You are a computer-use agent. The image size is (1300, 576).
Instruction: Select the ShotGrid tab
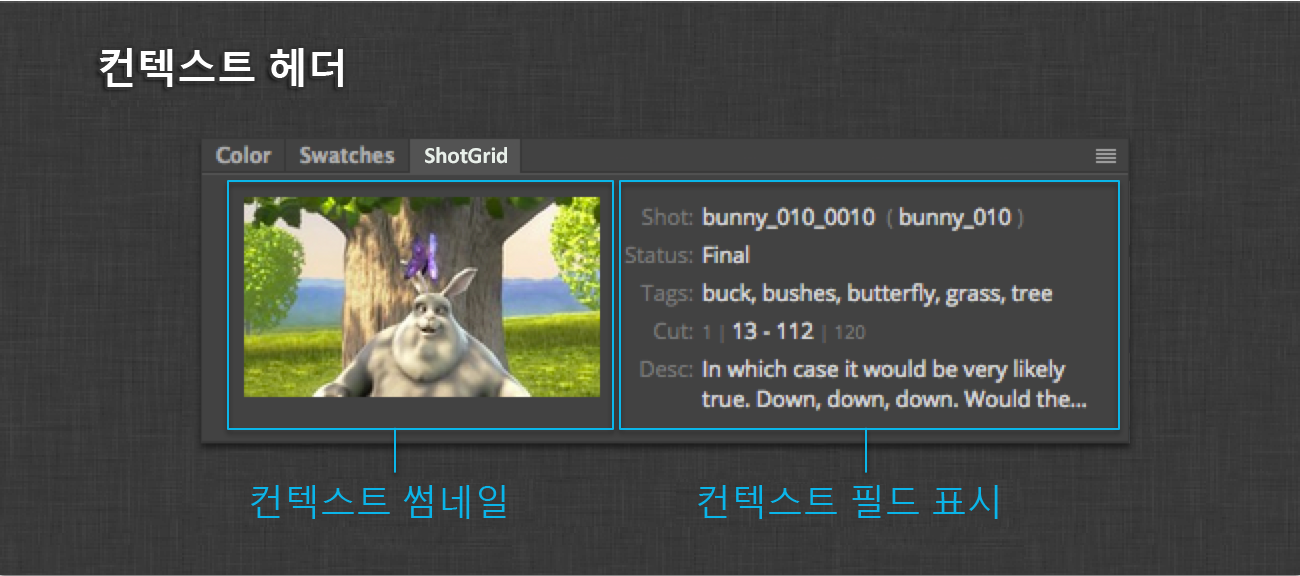tap(464, 156)
